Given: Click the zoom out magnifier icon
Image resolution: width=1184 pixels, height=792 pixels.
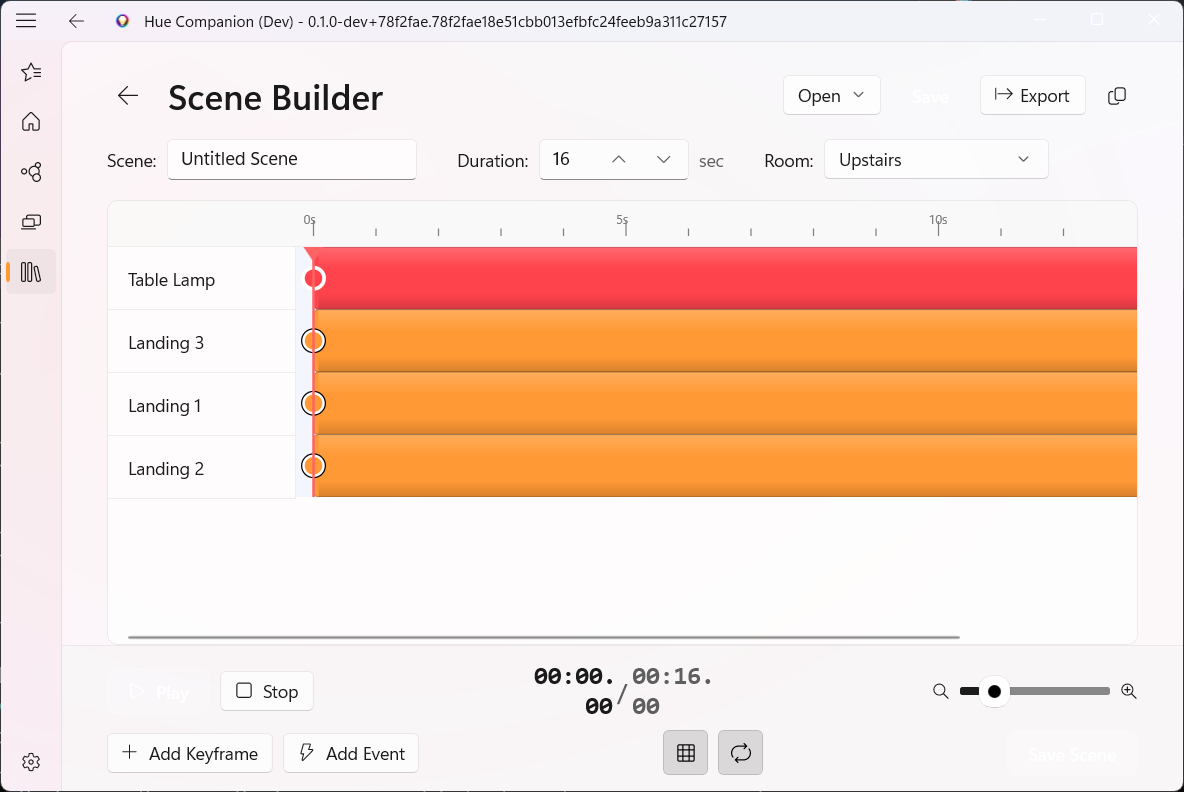Looking at the screenshot, I should pyautogui.click(x=940, y=691).
